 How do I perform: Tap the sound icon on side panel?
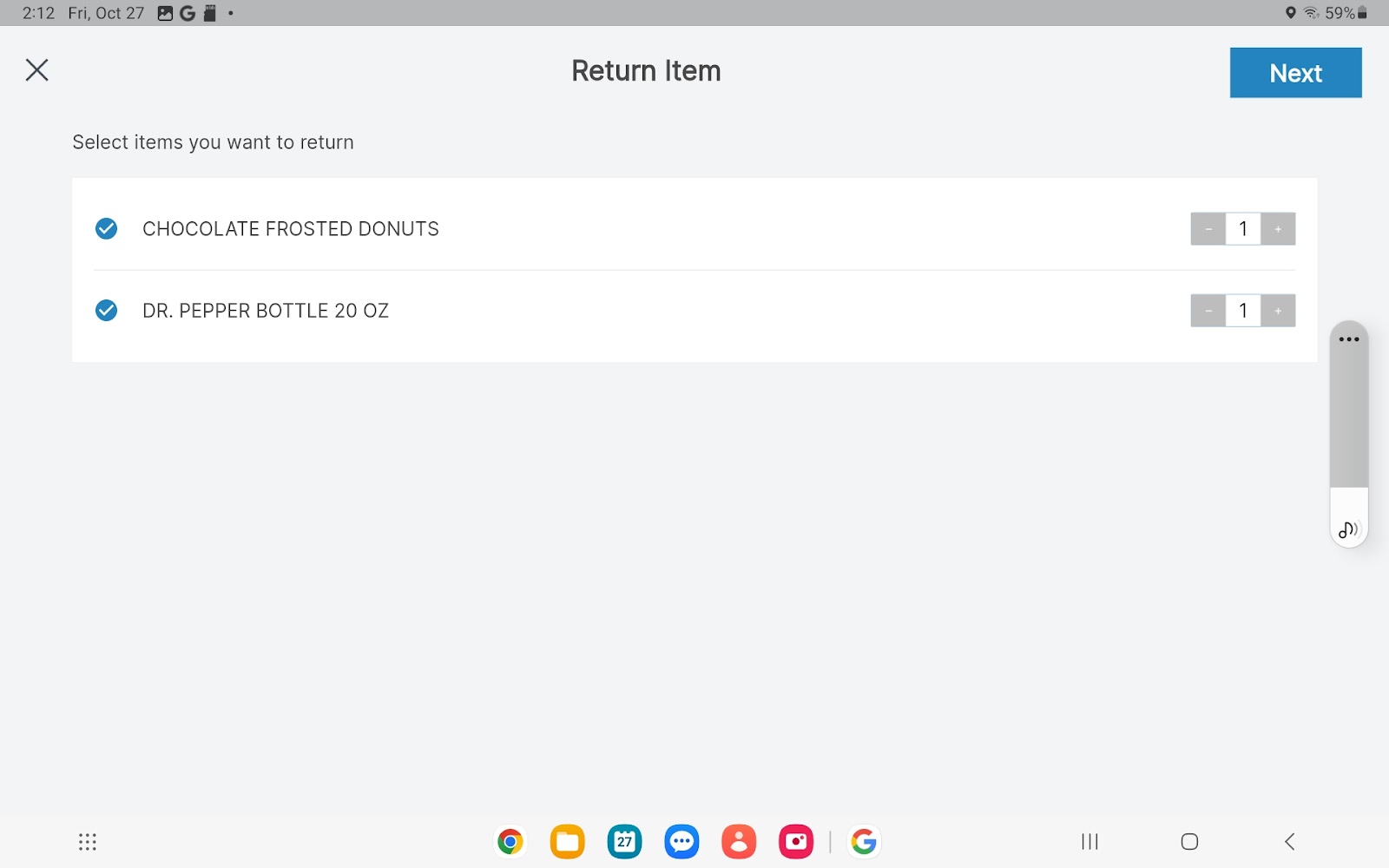[1348, 529]
